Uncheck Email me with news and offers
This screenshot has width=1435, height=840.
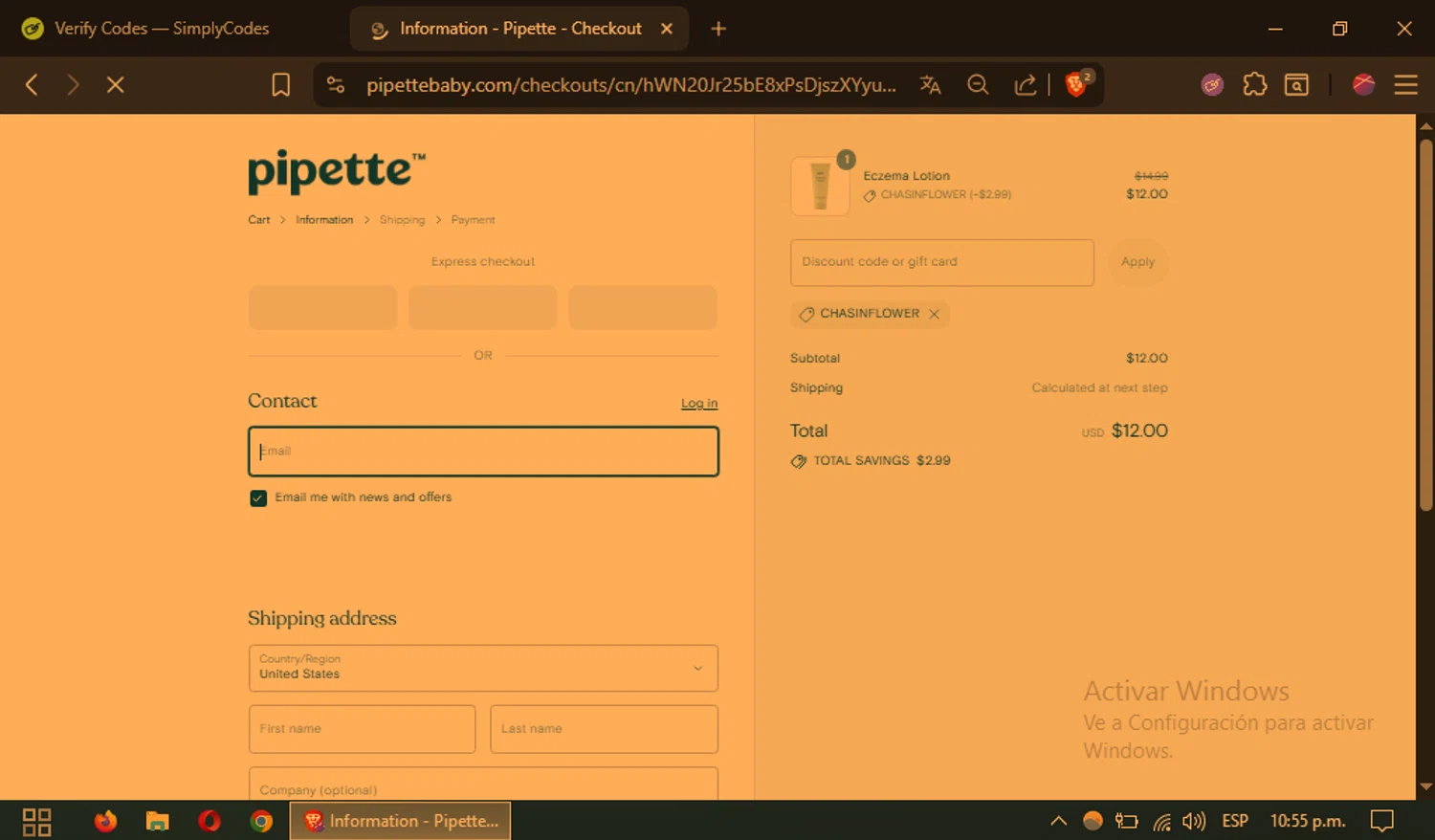coord(258,497)
